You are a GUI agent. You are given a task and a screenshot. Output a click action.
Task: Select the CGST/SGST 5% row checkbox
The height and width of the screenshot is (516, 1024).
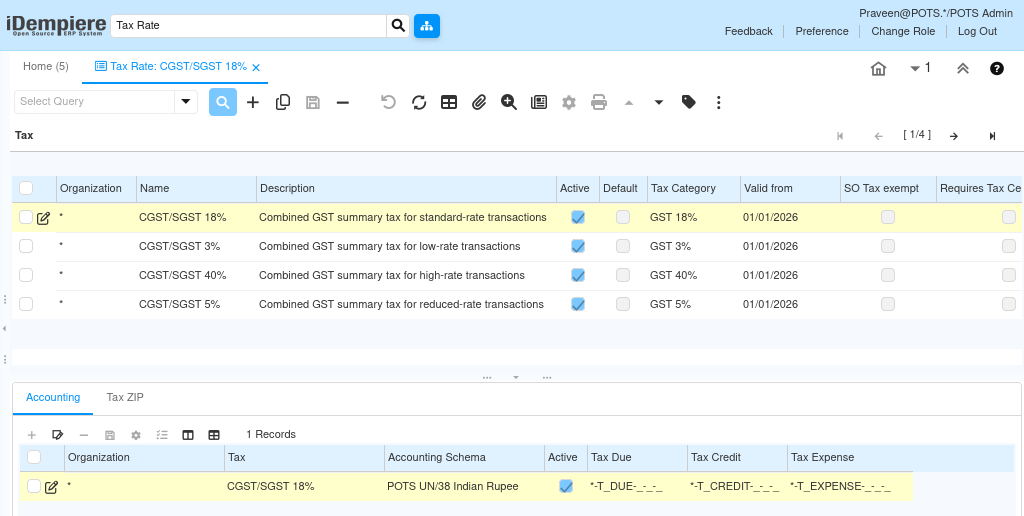[x=25, y=304]
